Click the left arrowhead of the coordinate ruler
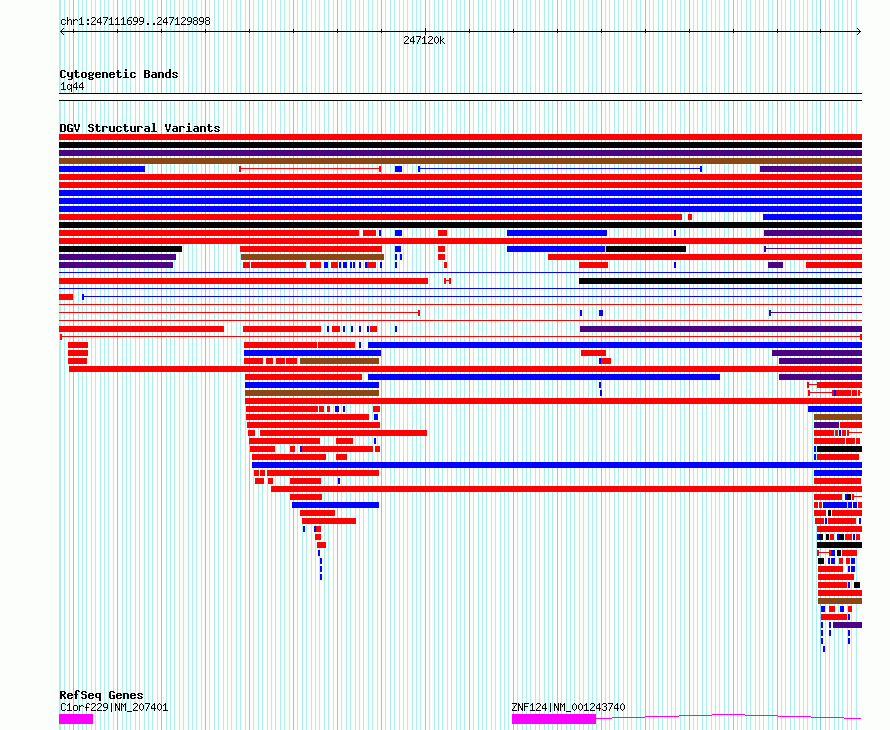890x730 pixels. 62,32
